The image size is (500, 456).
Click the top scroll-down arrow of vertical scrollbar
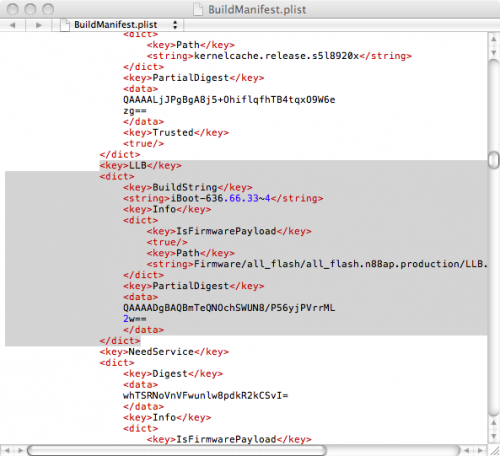pyautogui.click(x=493, y=53)
